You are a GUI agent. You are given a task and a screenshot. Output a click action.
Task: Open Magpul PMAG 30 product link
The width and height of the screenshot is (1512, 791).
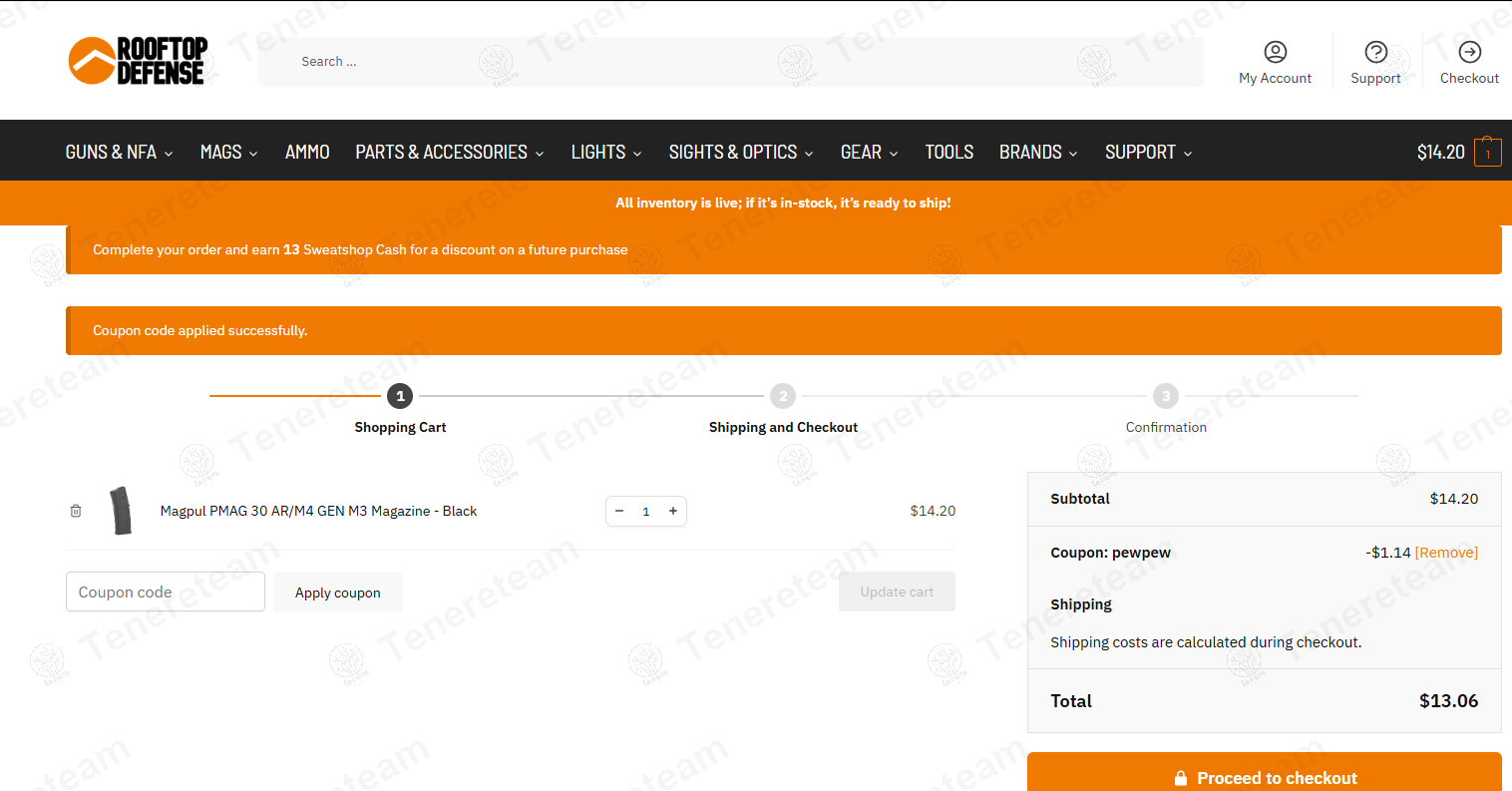click(x=318, y=511)
